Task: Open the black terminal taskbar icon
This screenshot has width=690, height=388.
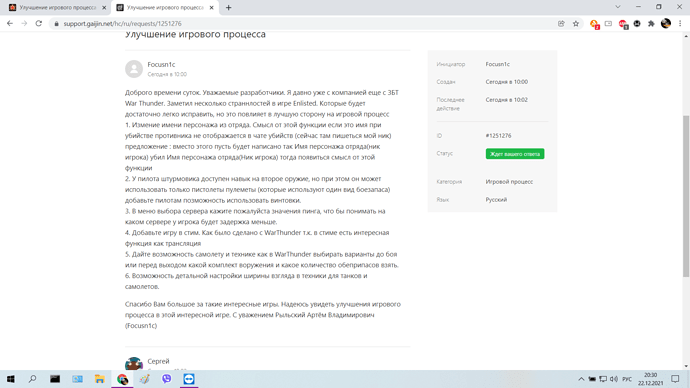Action: [55, 379]
